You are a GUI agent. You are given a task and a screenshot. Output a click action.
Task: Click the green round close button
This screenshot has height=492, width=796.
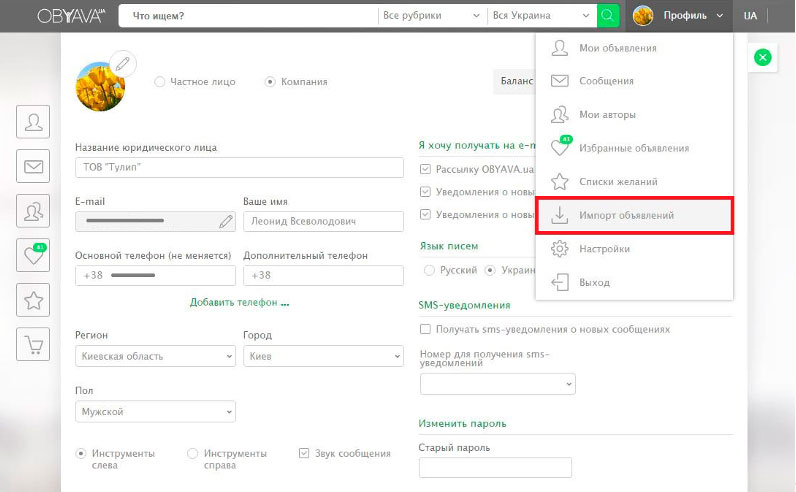[763, 58]
